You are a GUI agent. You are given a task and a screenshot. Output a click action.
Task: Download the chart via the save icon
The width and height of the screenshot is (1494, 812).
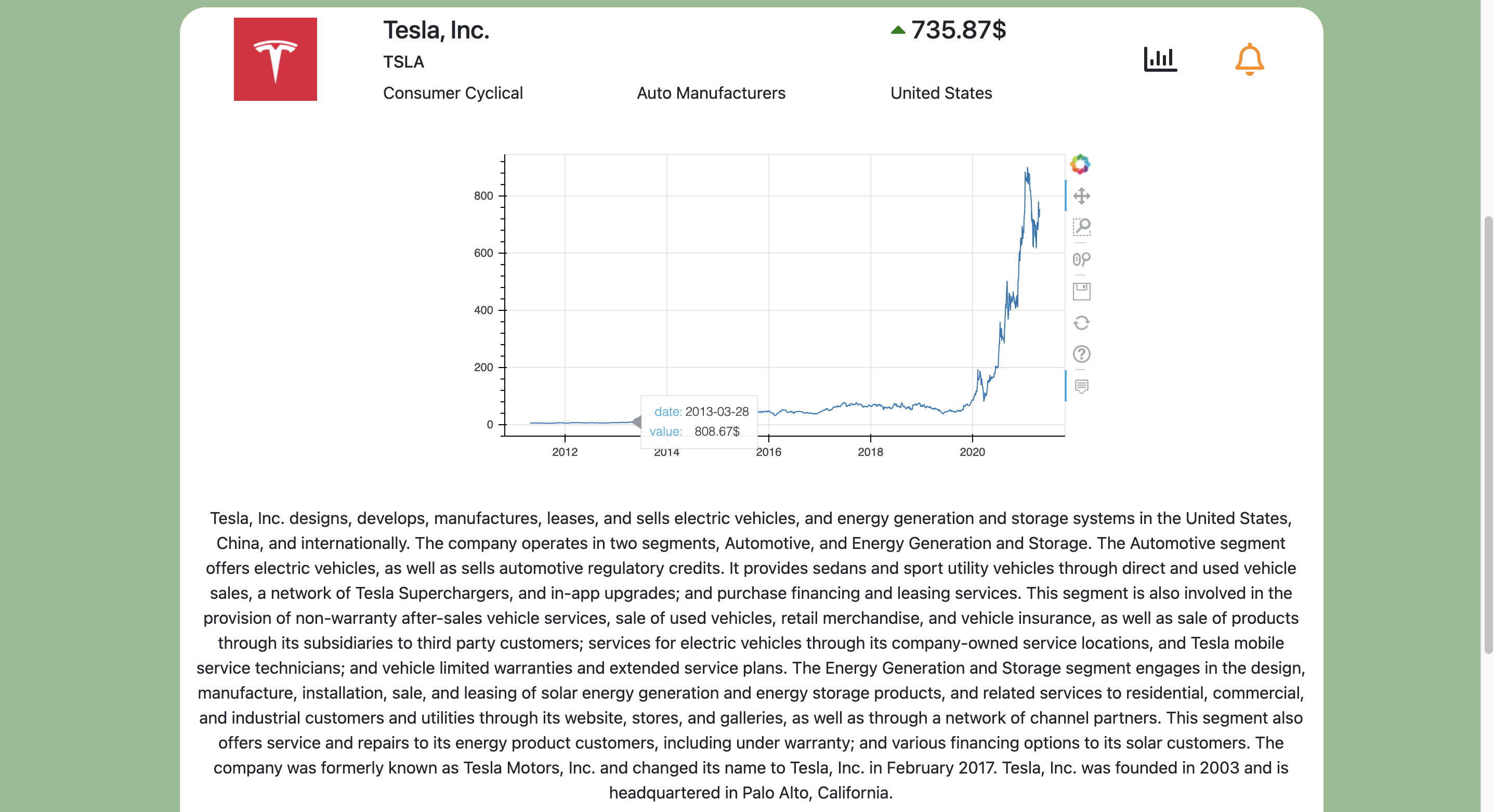pos(1082,291)
